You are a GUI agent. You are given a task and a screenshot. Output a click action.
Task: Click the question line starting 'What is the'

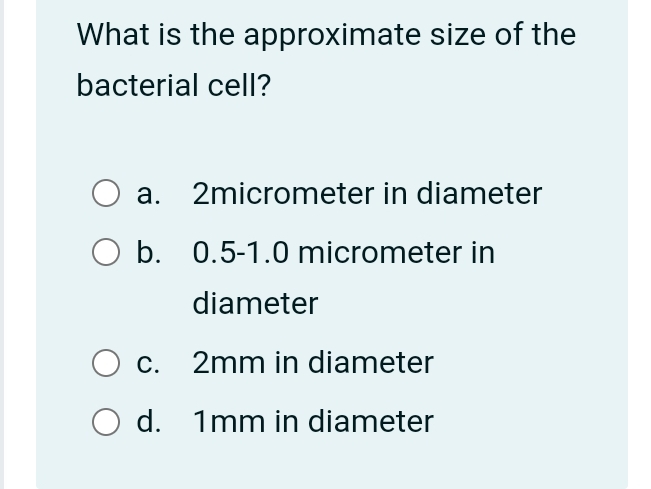pyautogui.click(x=326, y=35)
